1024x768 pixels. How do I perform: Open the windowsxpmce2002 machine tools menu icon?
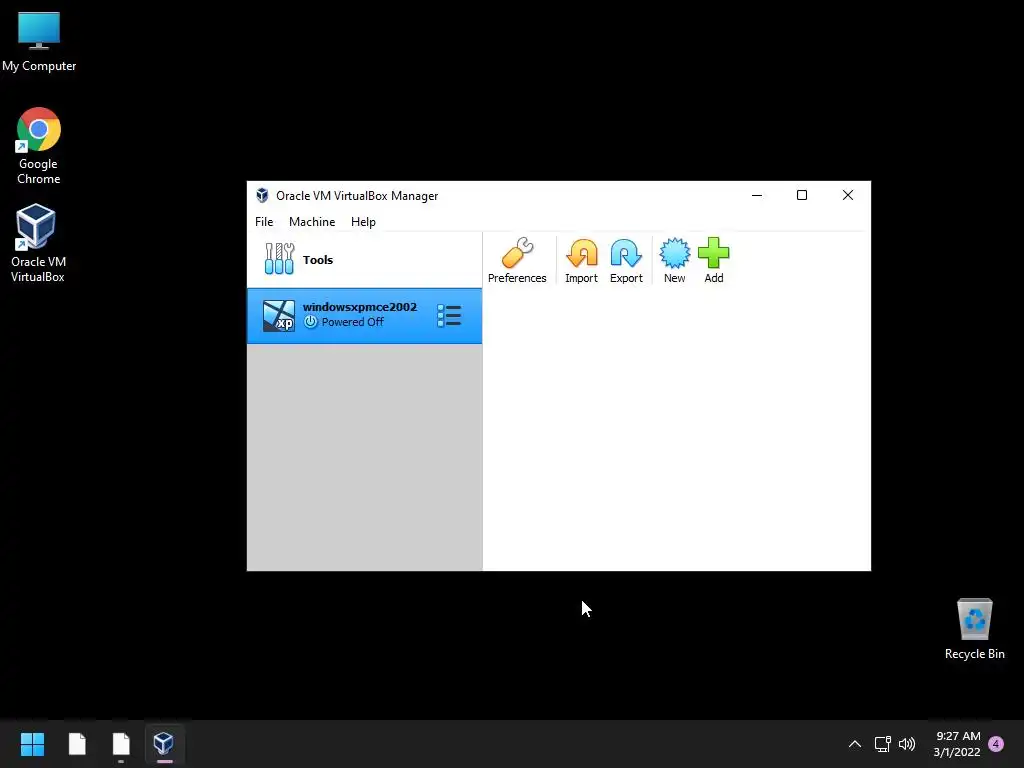click(449, 315)
